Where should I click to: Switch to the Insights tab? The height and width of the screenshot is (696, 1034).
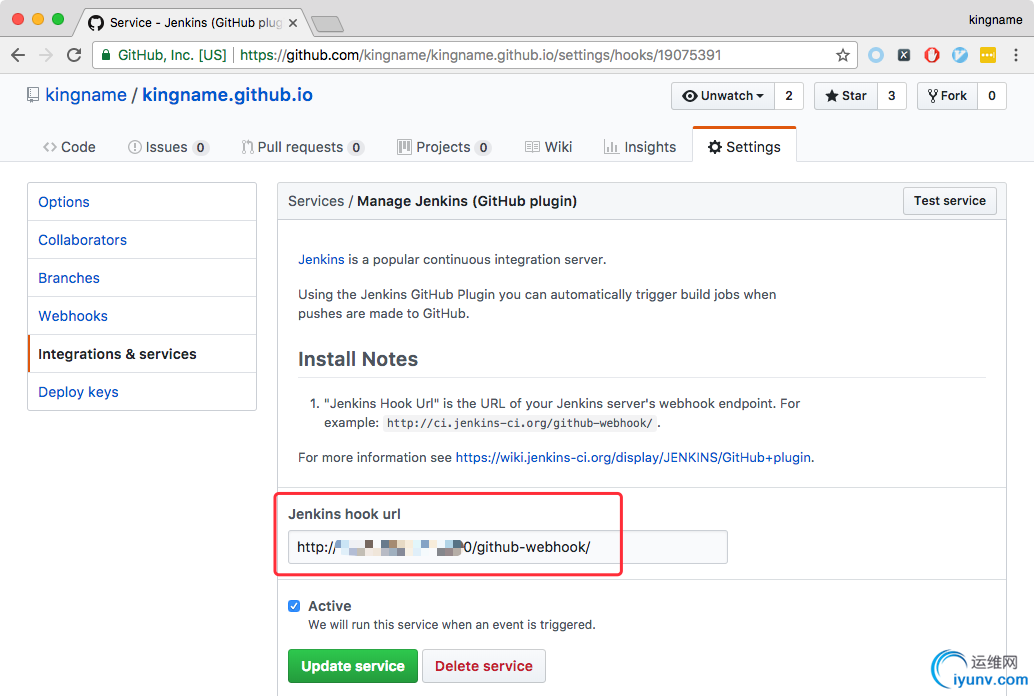tap(640, 147)
